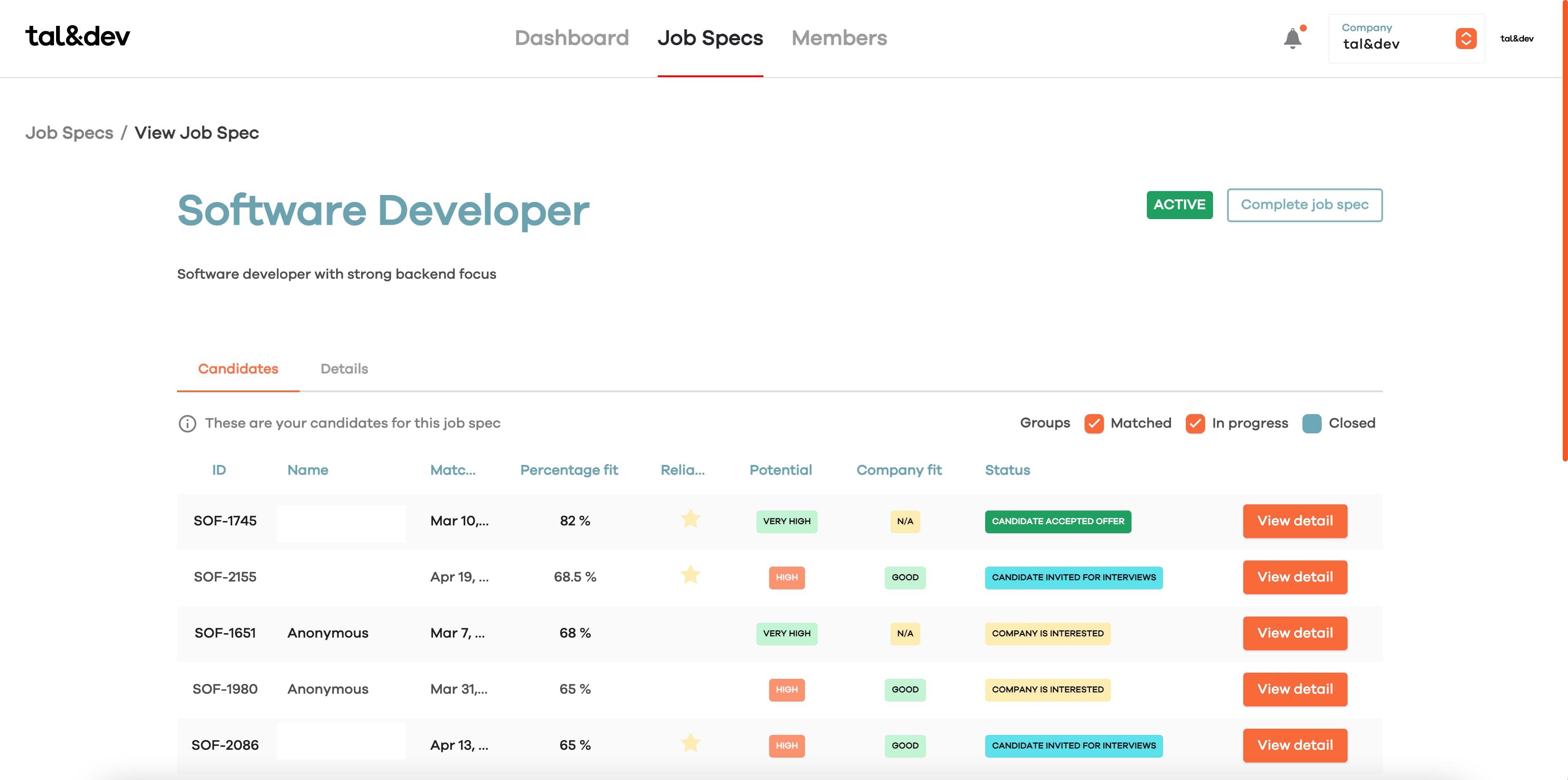Click the Complete job spec button
Image resolution: width=1568 pixels, height=780 pixels.
pyautogui.click(x=1304, y=205)
